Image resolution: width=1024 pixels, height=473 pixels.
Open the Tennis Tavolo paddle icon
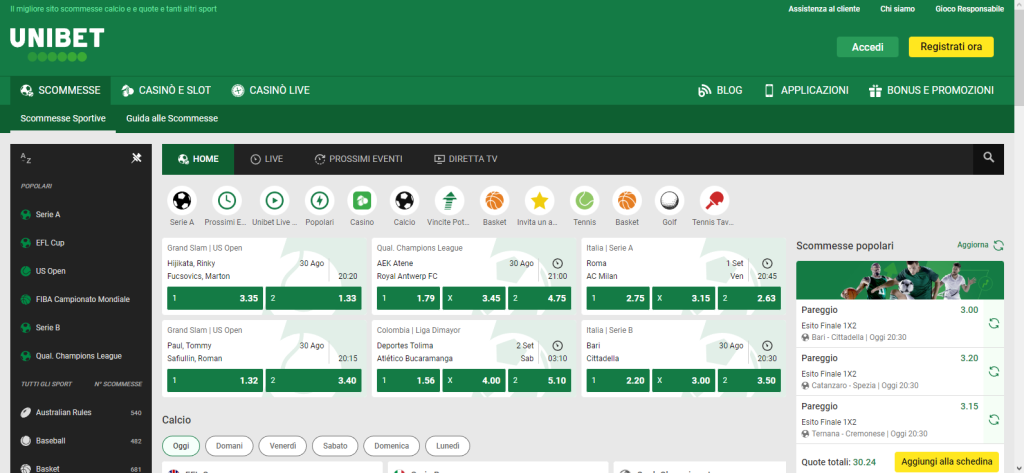(x=714, y=200)
